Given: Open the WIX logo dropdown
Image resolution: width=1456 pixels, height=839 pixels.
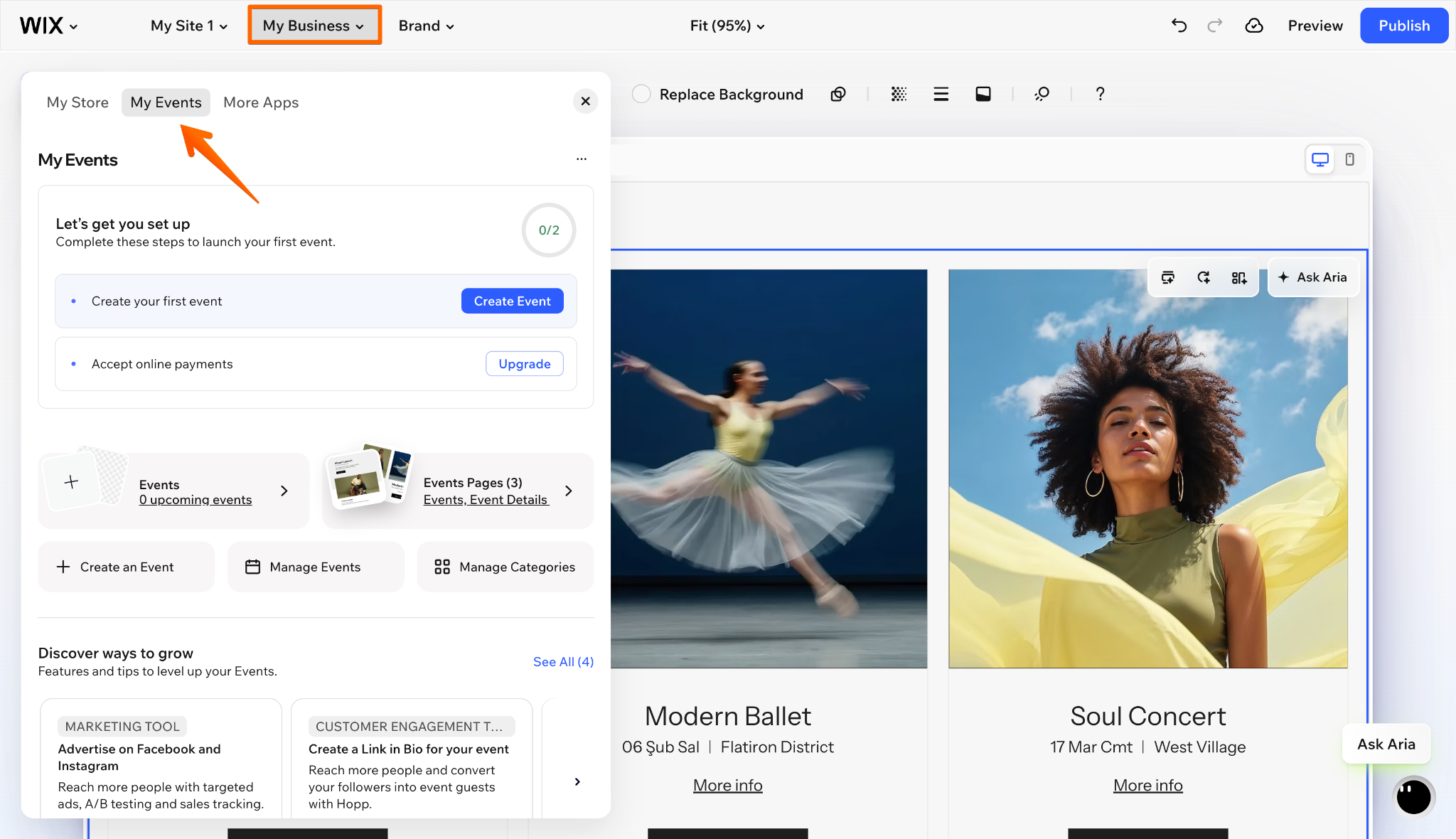Looking at the screenshot, I should pos(48,26).
